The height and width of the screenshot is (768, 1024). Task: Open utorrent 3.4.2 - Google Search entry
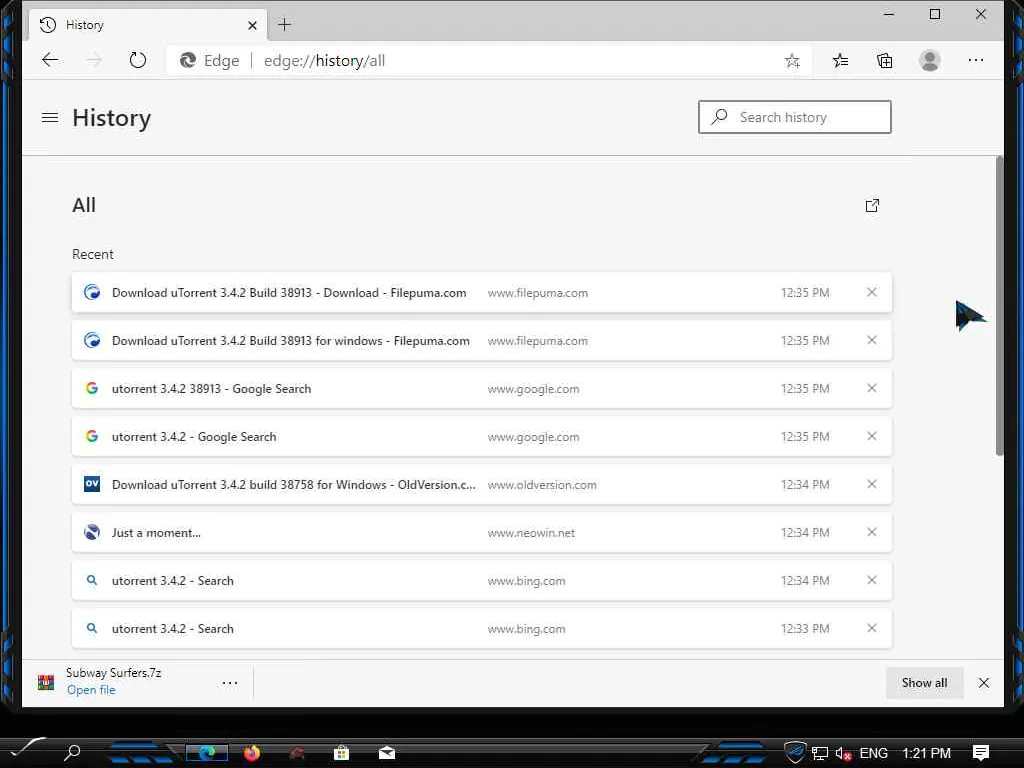(482, 436)
